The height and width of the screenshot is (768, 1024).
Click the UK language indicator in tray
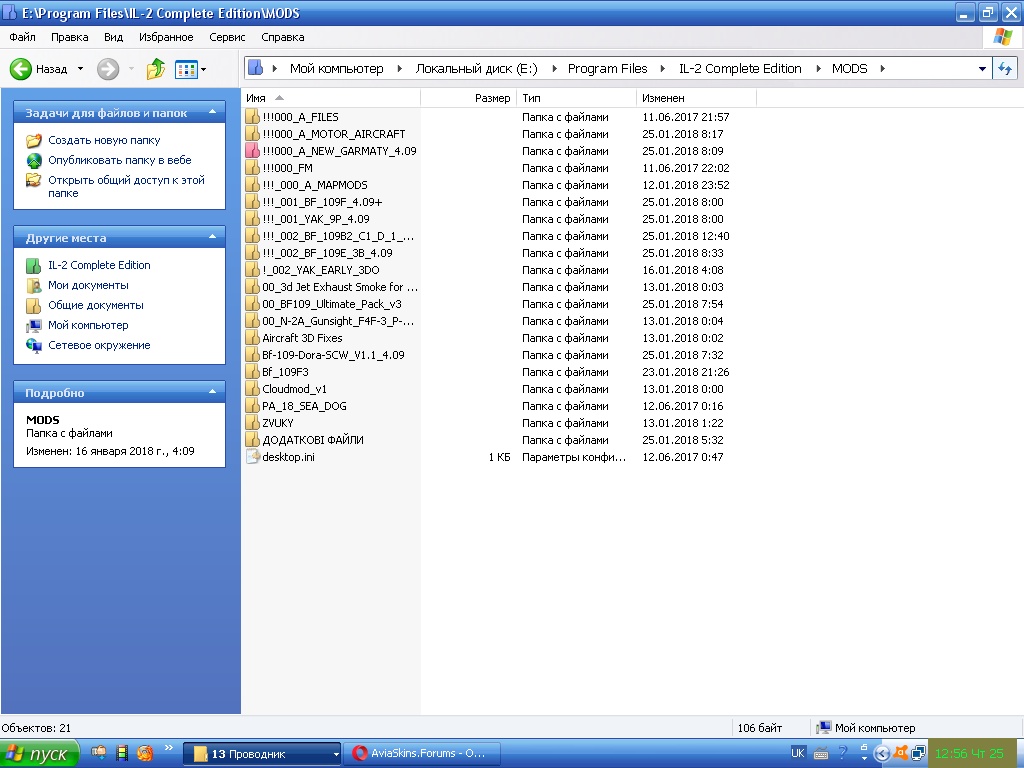[797, 753]
